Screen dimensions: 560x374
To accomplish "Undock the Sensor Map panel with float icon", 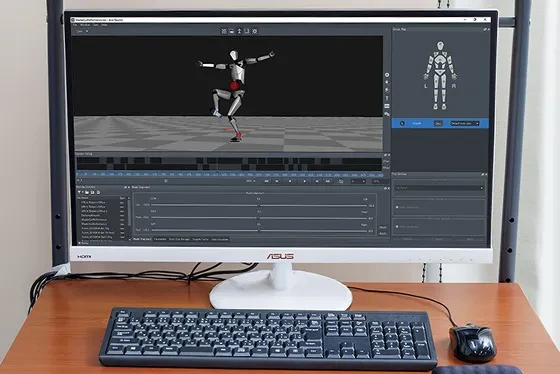I will pyautogui.click(x=485, y=29).
